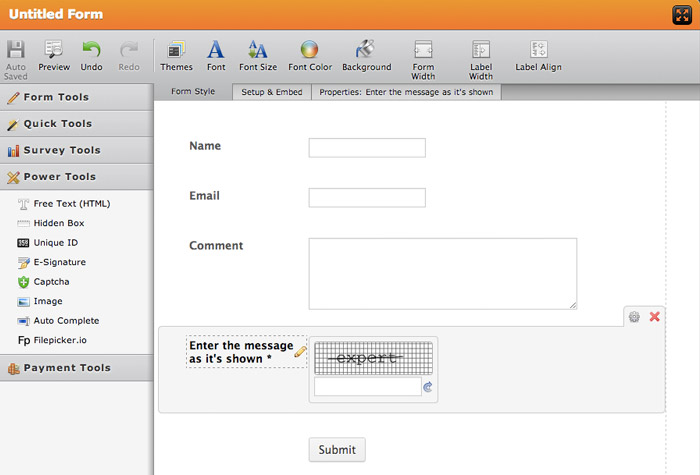Toggle fullscreen with the top-right icon

[681, 15]
